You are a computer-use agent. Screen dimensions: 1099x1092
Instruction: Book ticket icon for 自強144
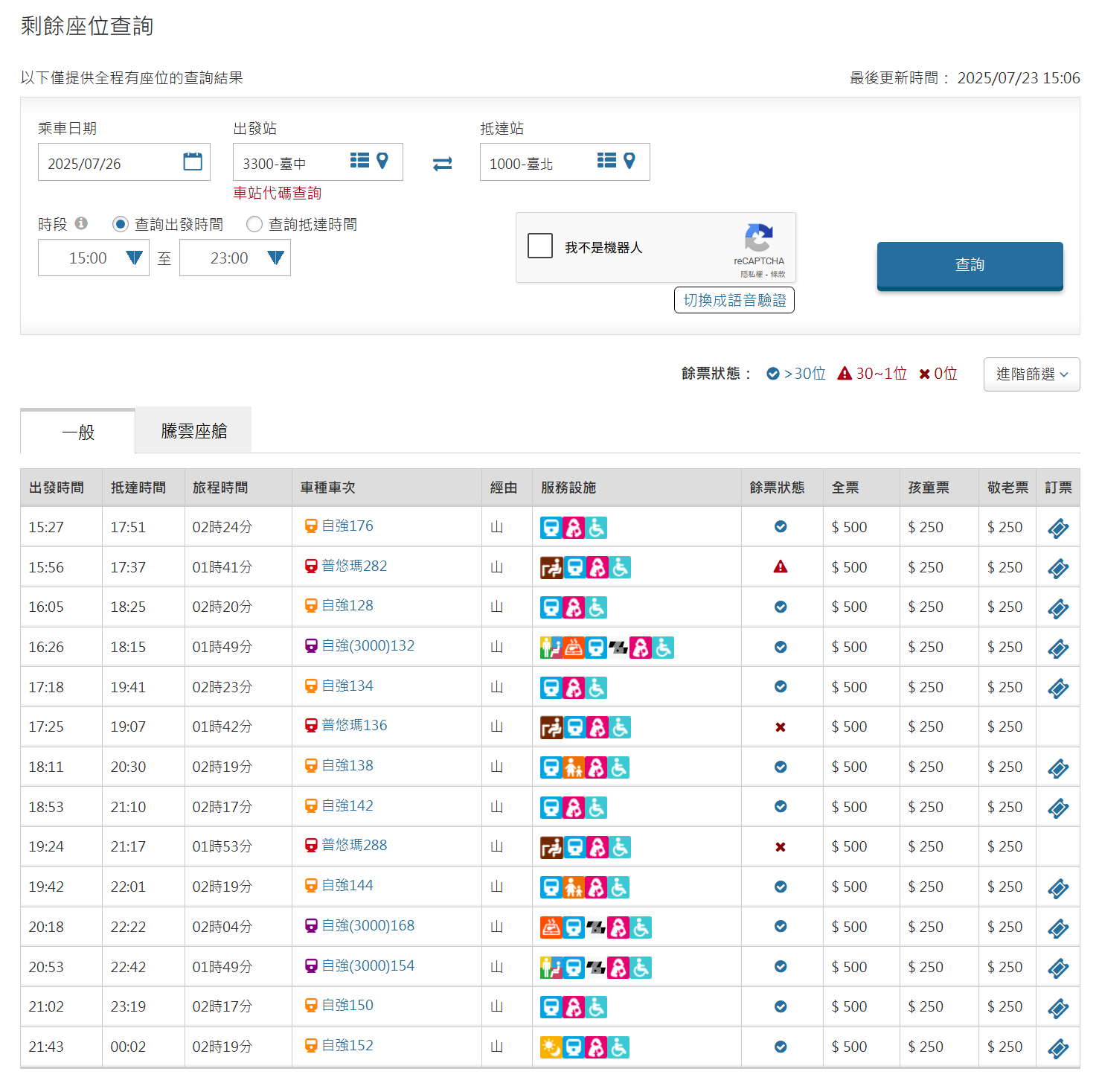point(1058,888)
